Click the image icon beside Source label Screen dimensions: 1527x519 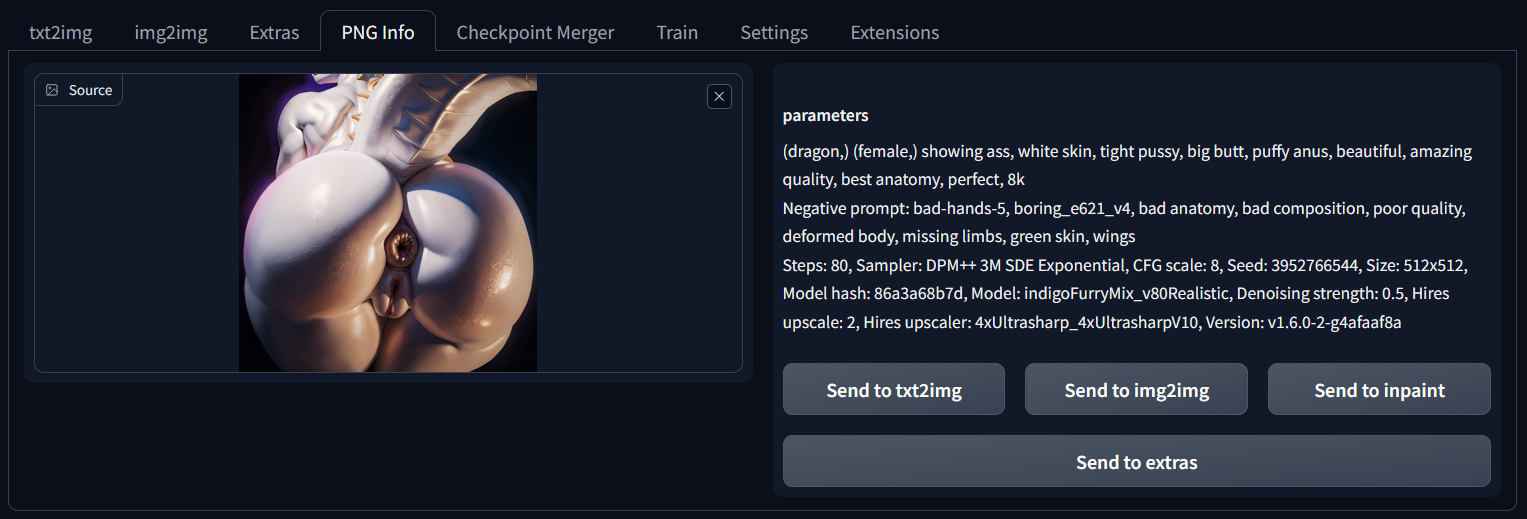pyautogui.click(x=52, y=90)
